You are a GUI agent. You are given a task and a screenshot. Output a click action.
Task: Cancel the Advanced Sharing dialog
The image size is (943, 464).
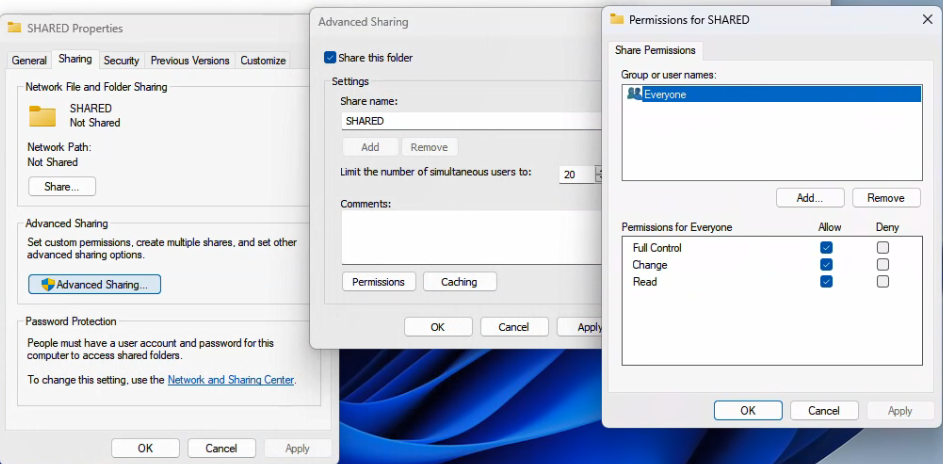pyautogui.click(x=514, y=327)
